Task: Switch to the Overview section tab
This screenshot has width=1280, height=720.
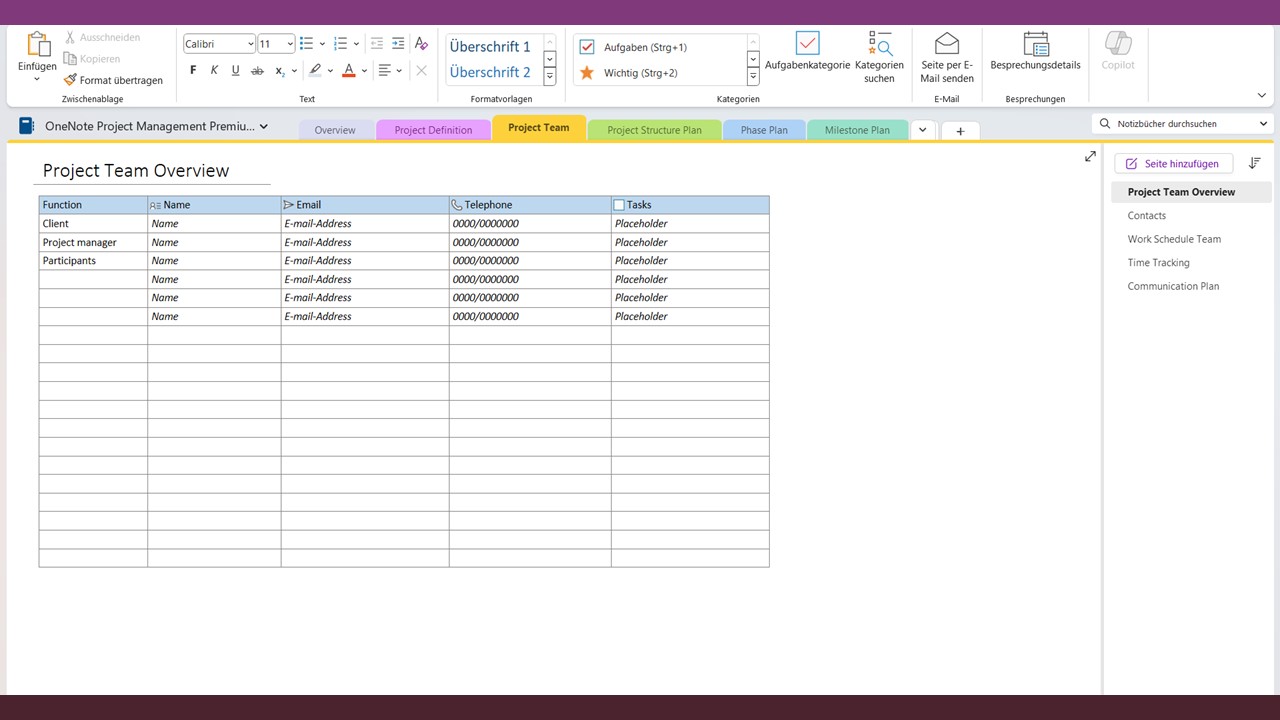Action: pyautogui.click(x=335, y=130)
